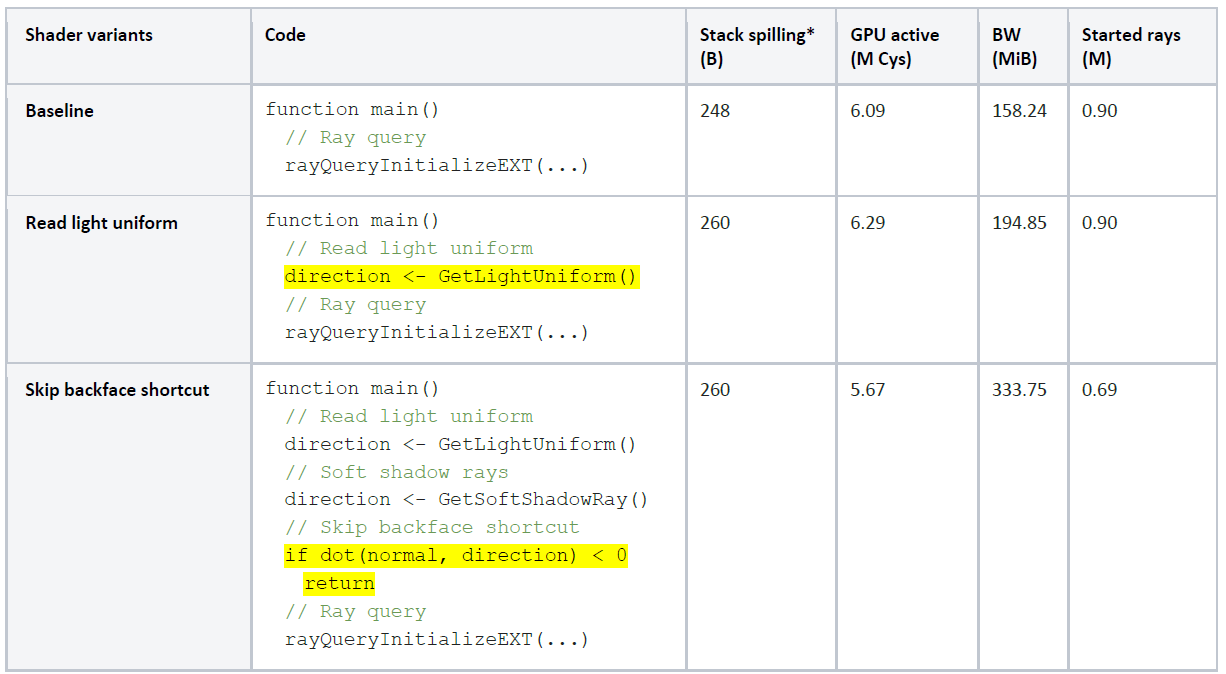
Task: Select the Skip backface shortcut row label
Action: coord(117,390)
